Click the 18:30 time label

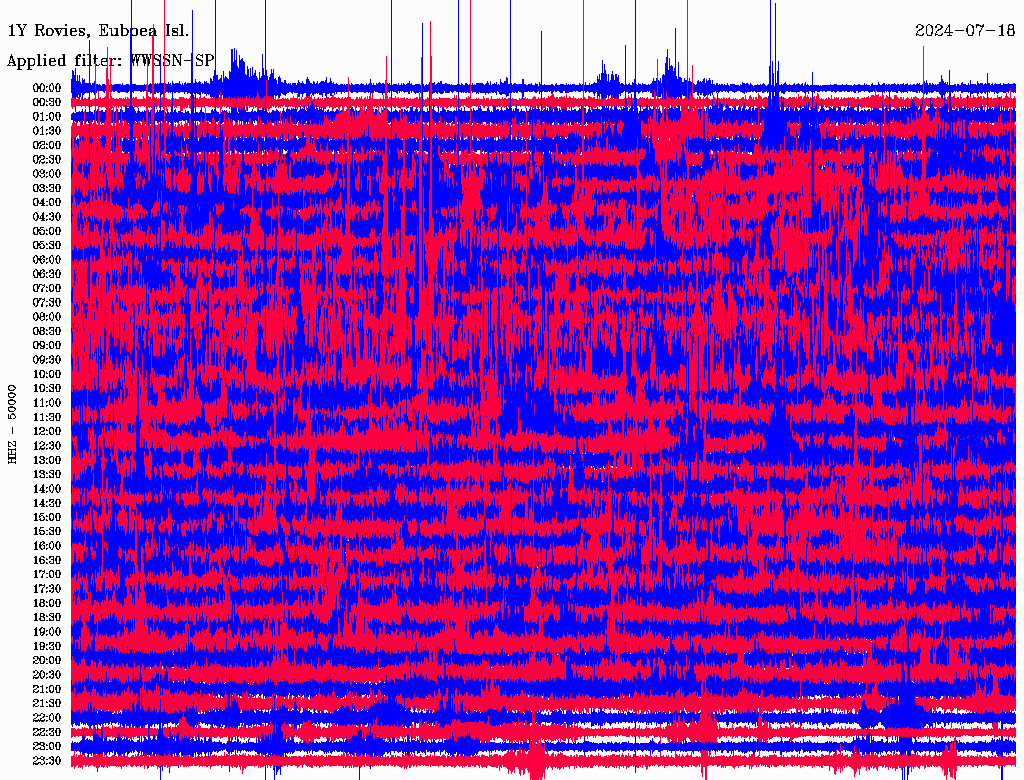[x=47, y=617]
